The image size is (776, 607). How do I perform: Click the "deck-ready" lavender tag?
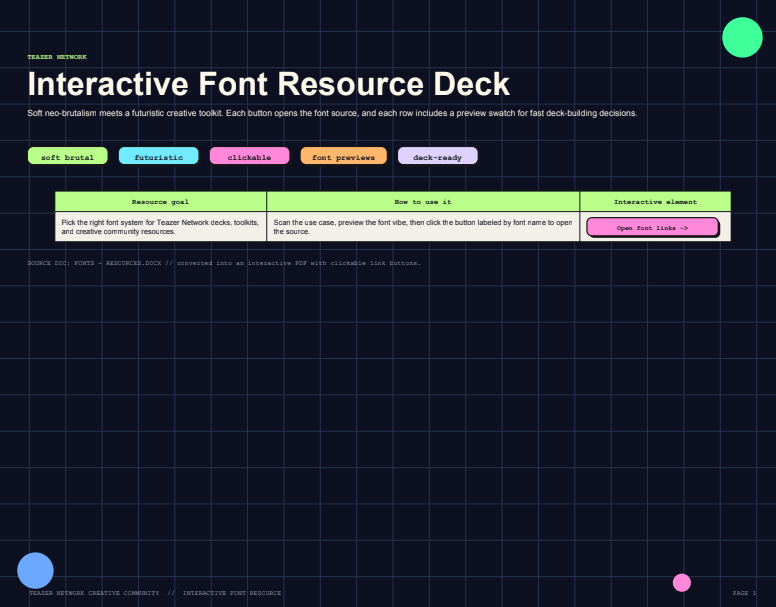tap(437, 156)
